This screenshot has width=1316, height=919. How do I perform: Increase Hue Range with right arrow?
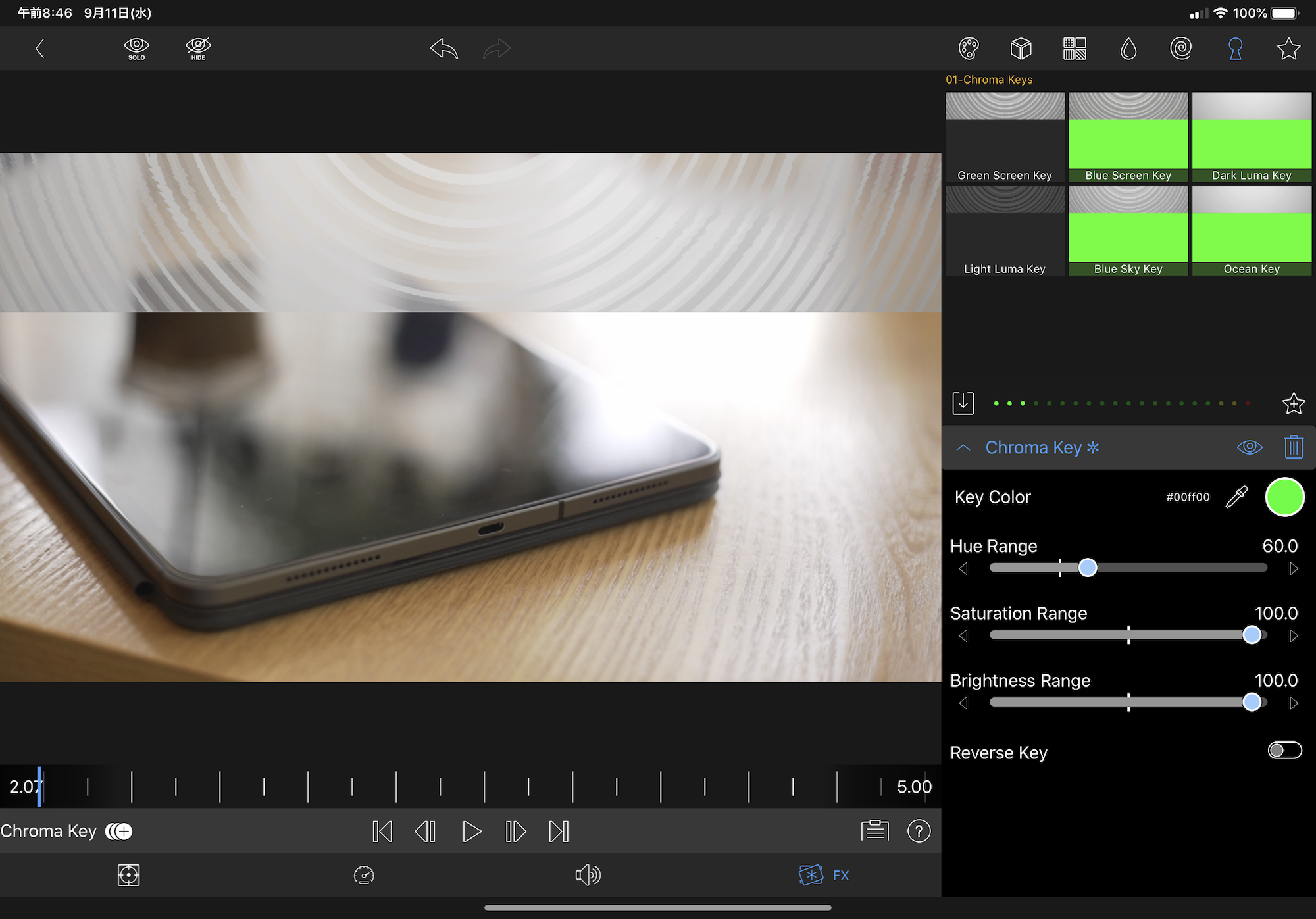click(x=1293, y=568)
